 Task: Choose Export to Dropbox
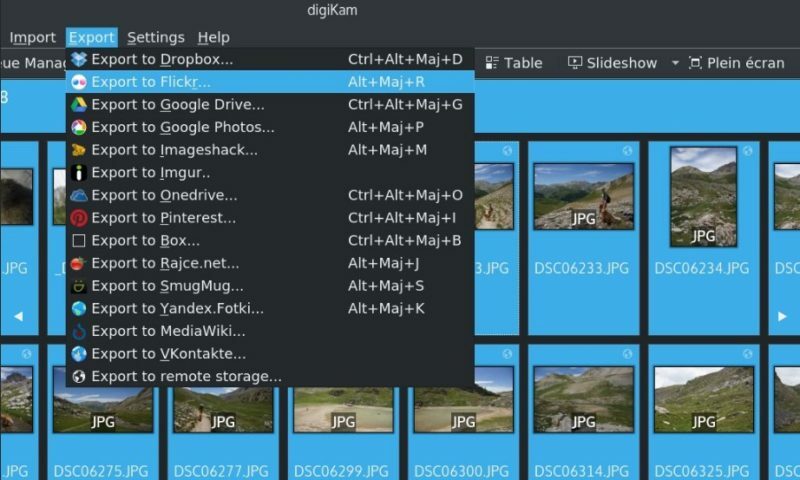[x=270, y=59]
